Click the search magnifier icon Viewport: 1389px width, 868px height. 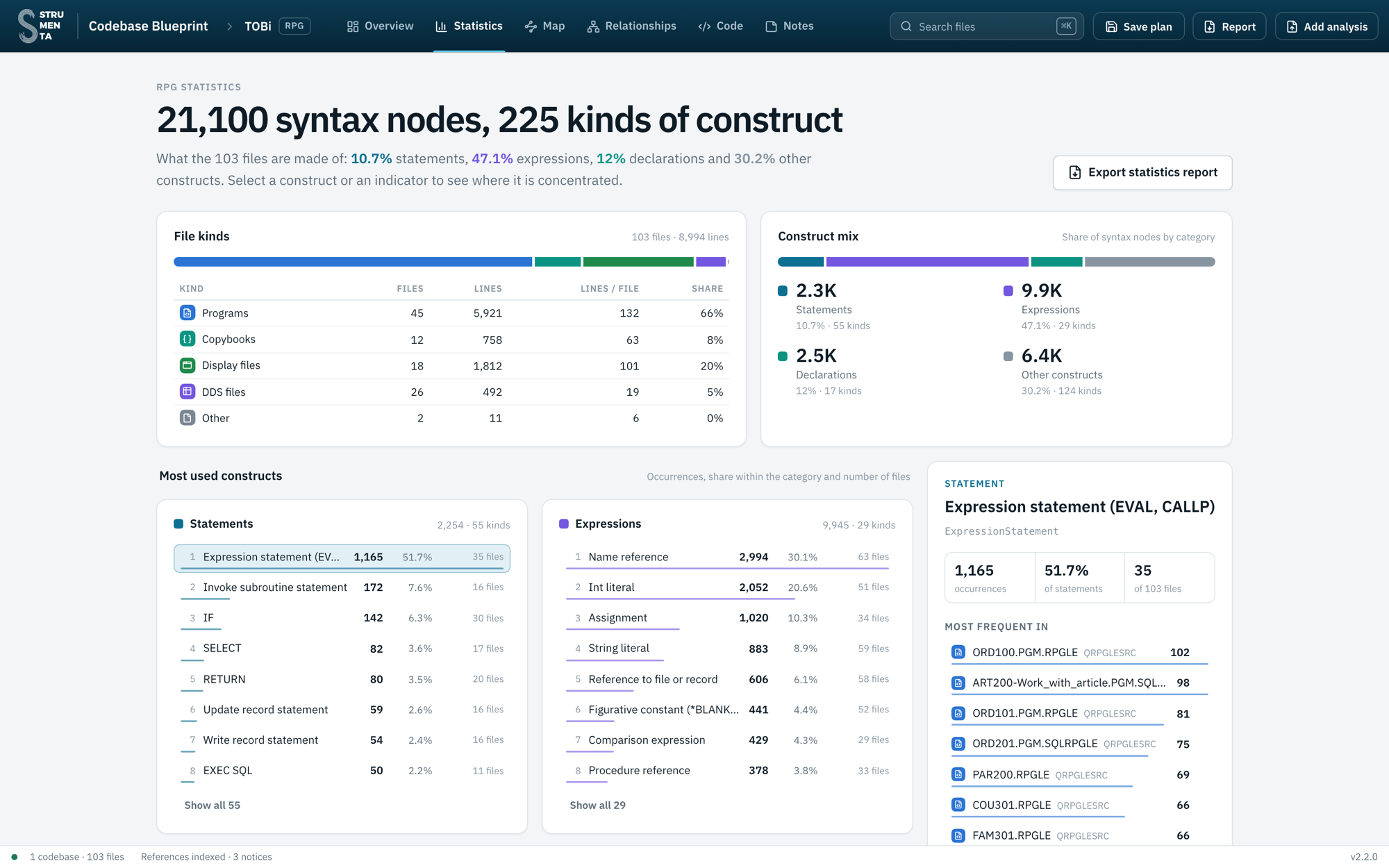pos(906,26)
